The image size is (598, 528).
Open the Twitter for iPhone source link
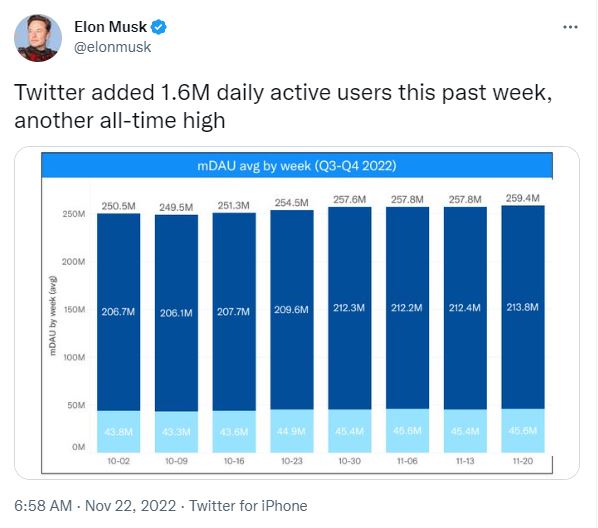pyautogui.click(x=248, y=506)
